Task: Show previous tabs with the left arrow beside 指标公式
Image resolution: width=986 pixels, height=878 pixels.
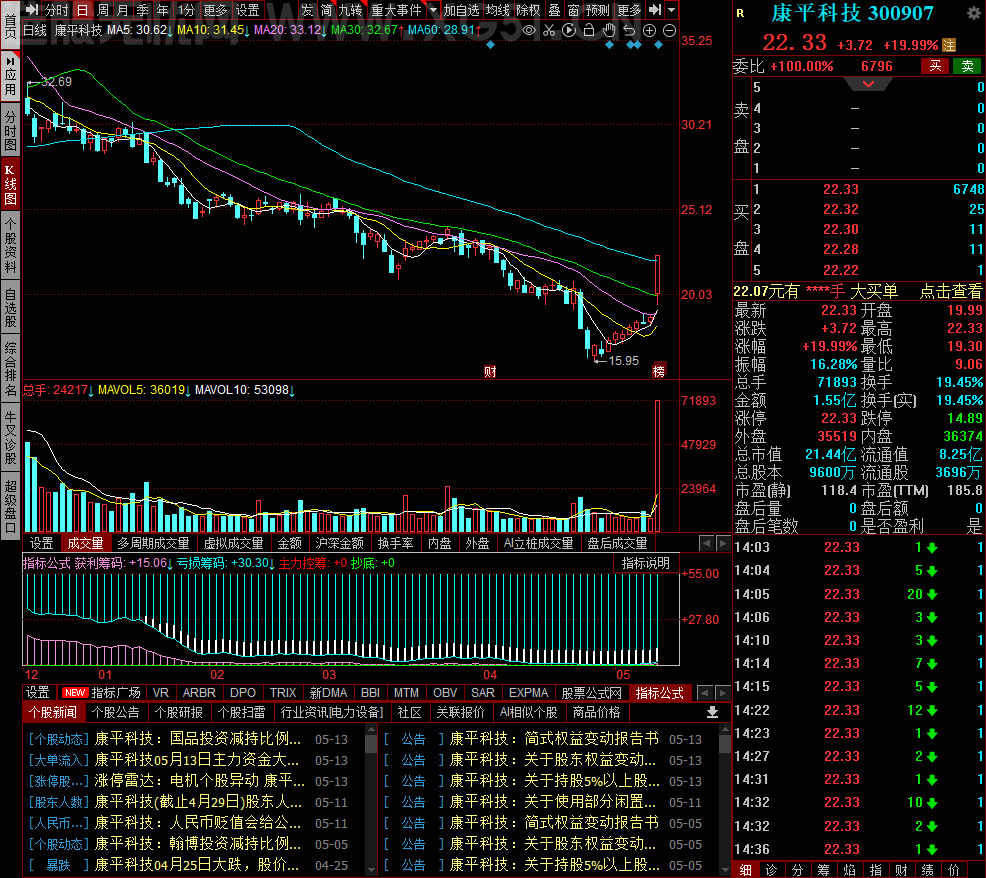Action: 706,692
